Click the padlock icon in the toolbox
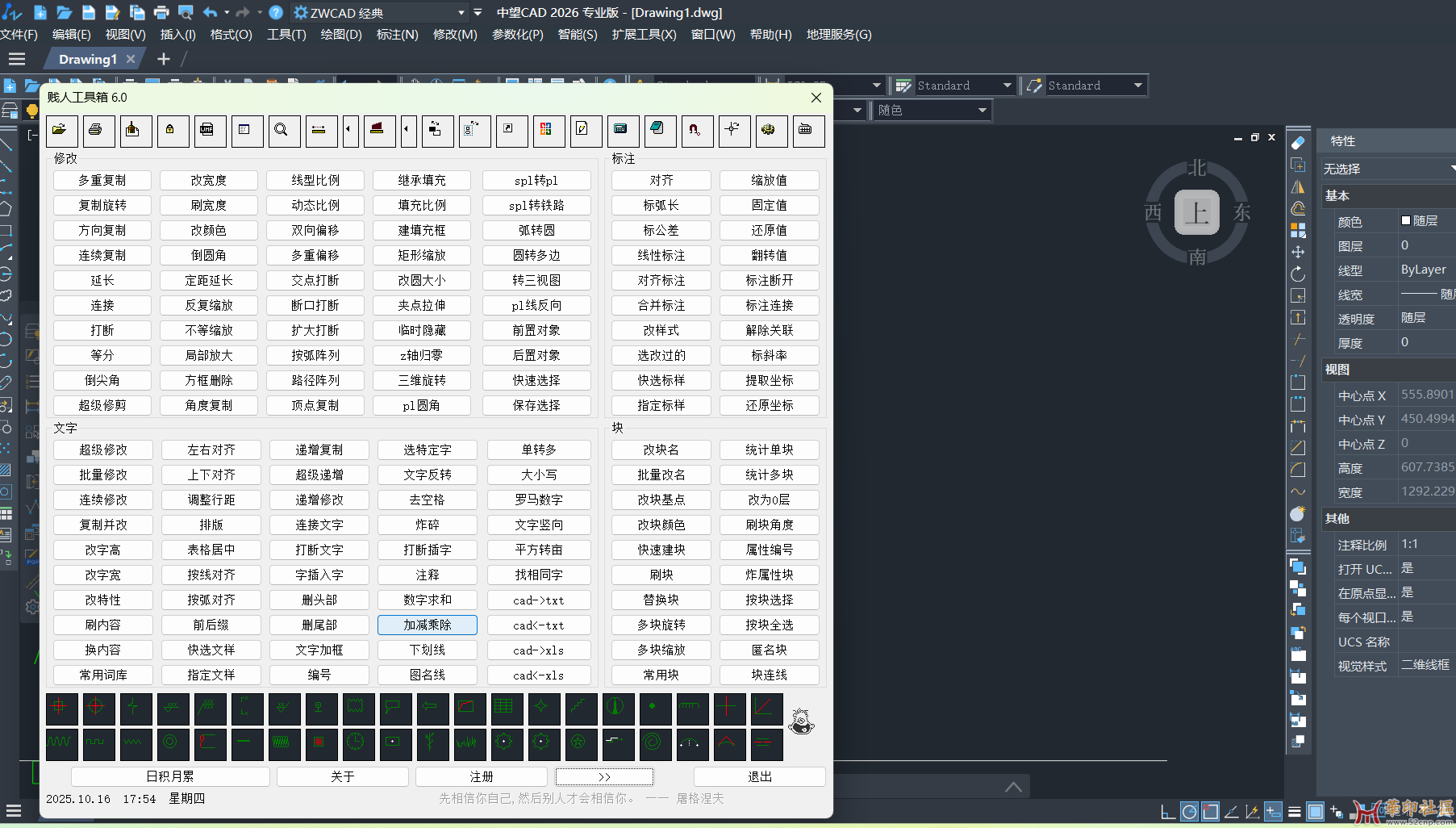The height and width of the screenshot is (828, 1456). click(170, 131)
